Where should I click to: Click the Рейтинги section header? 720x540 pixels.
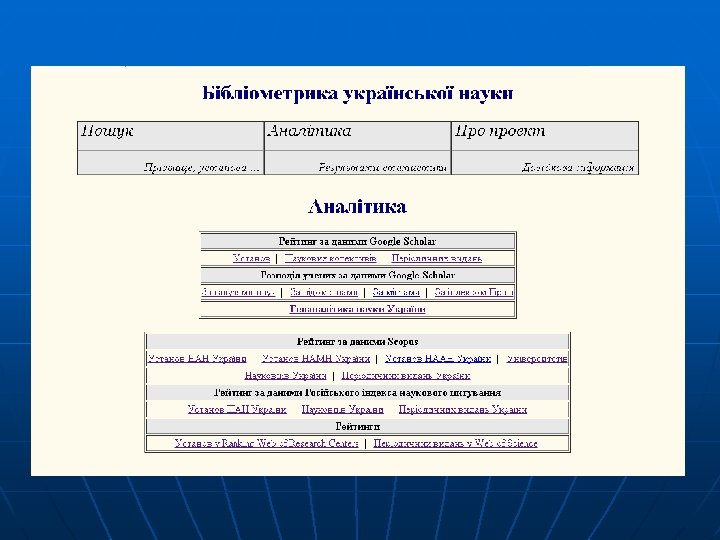click(358, 427)
